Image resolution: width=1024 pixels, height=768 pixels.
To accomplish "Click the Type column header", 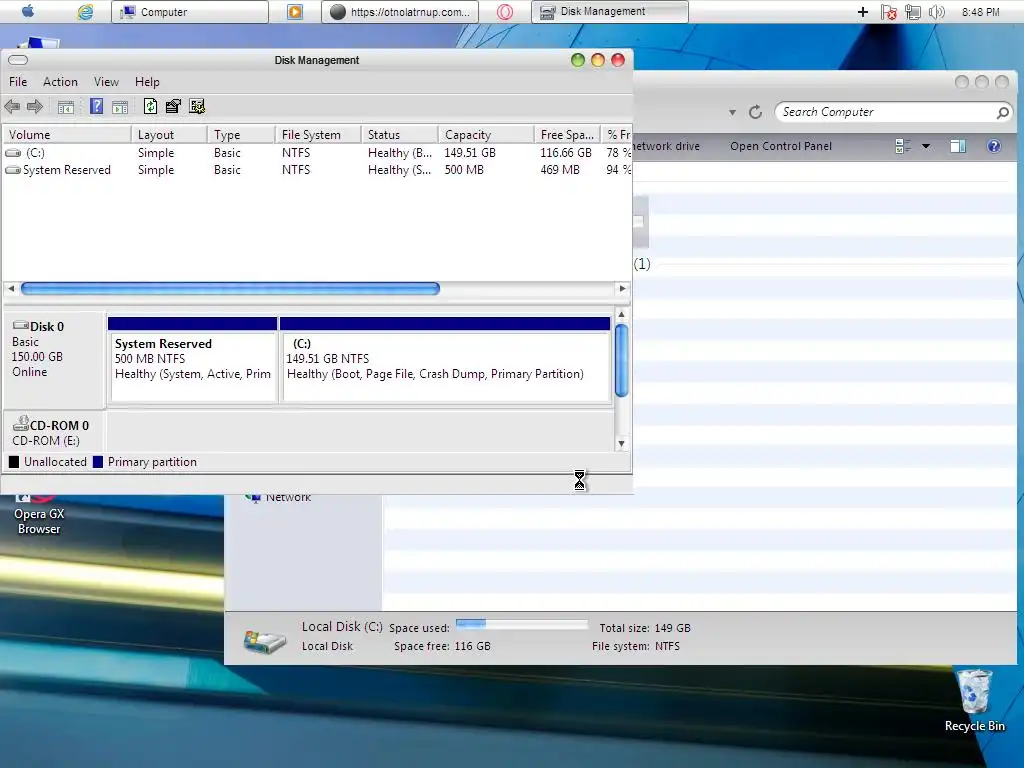I will point(241,135).
